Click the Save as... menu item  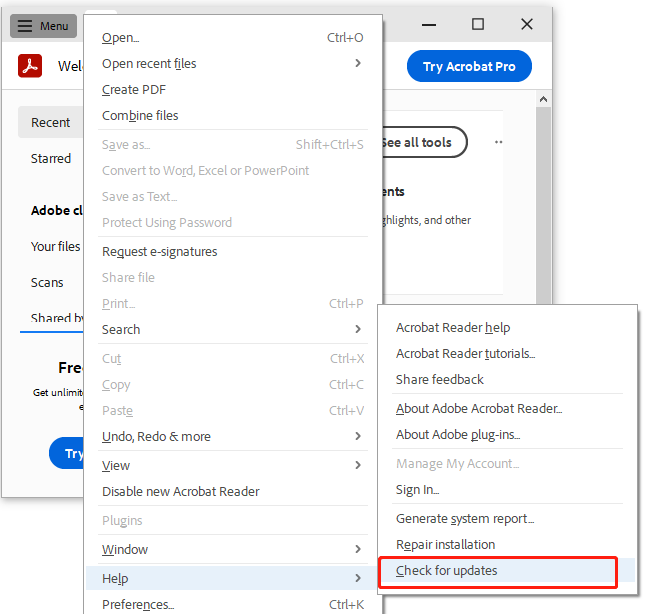point(233,145)
